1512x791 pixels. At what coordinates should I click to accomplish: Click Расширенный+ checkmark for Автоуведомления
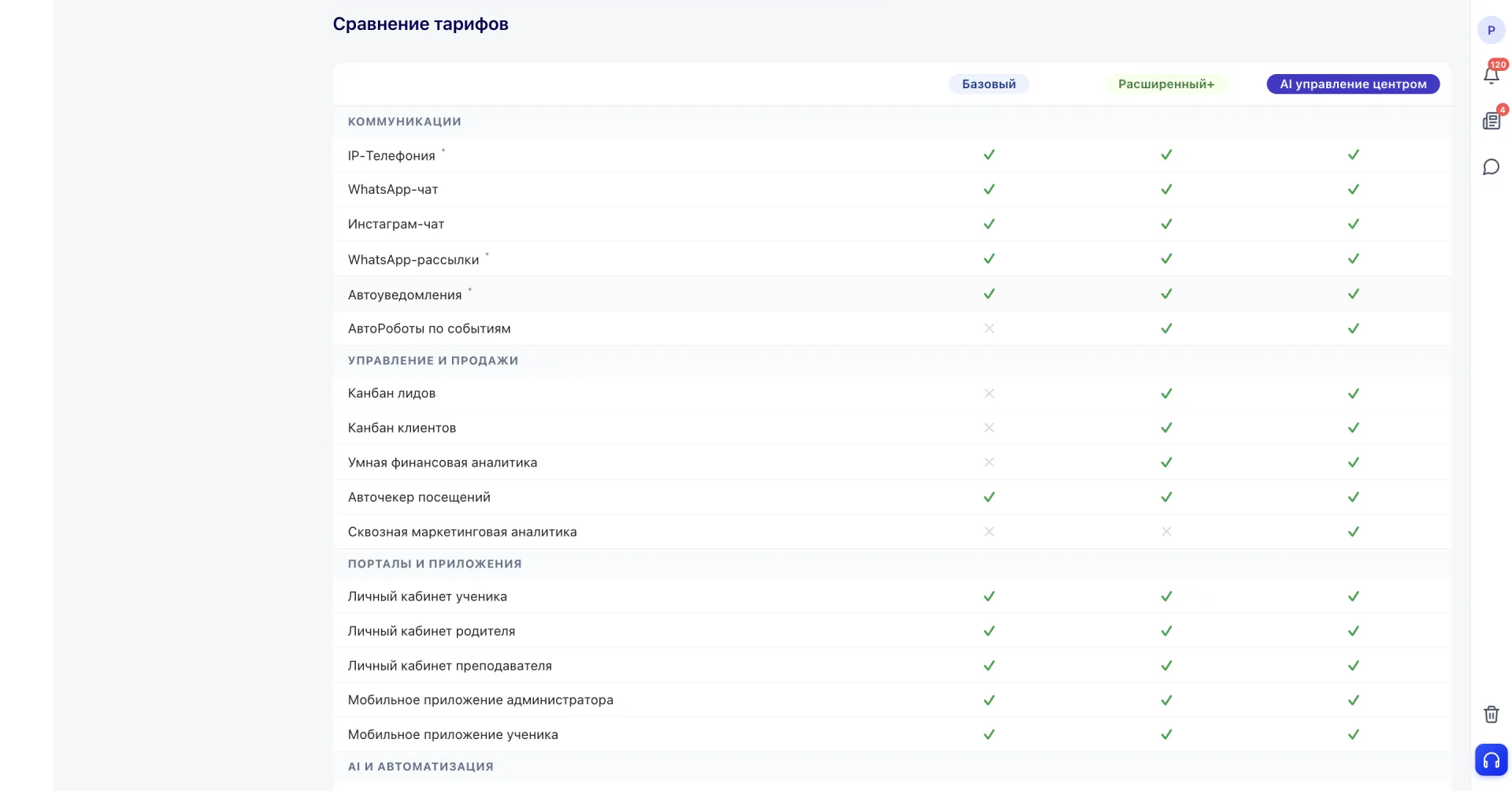pos(1166,293)
